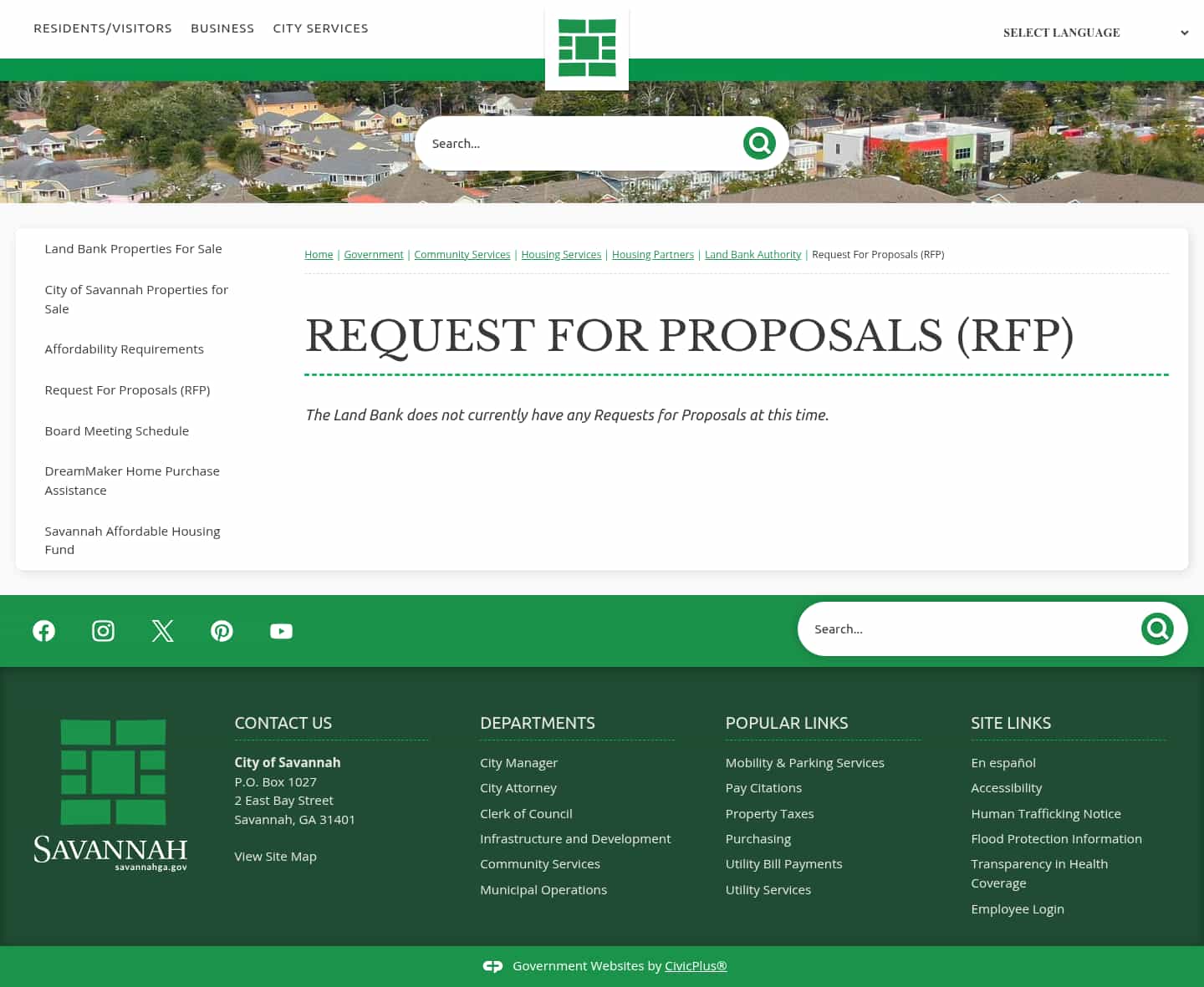Go to Home via the breadcrumb

[319, 254]
